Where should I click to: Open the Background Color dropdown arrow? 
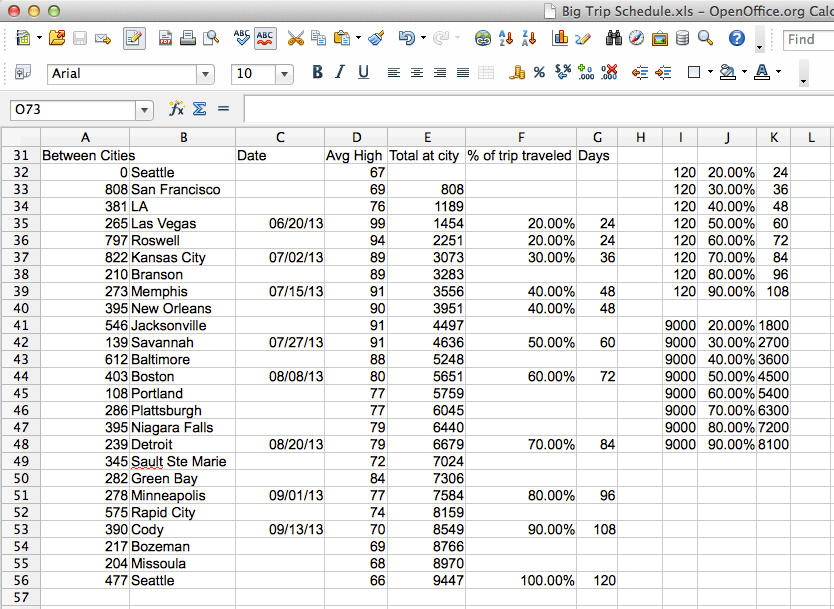point(745,72)
